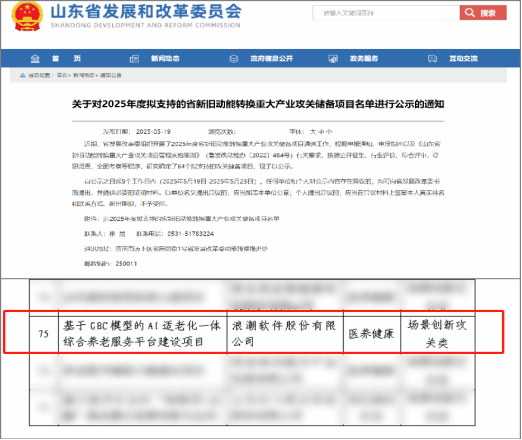Image resolution: width=522 pixels, height=440 pixels.
Task: Click the breadcrumb home location icon
Action: click(23, 75)
